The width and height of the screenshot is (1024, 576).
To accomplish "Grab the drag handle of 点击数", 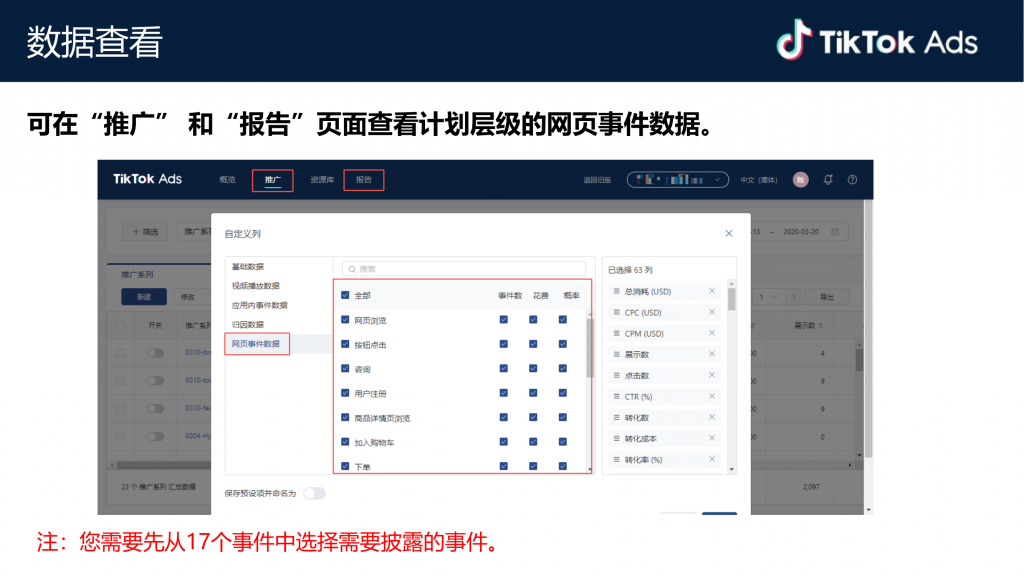I will pyautogui.click(x=616, y=375).
